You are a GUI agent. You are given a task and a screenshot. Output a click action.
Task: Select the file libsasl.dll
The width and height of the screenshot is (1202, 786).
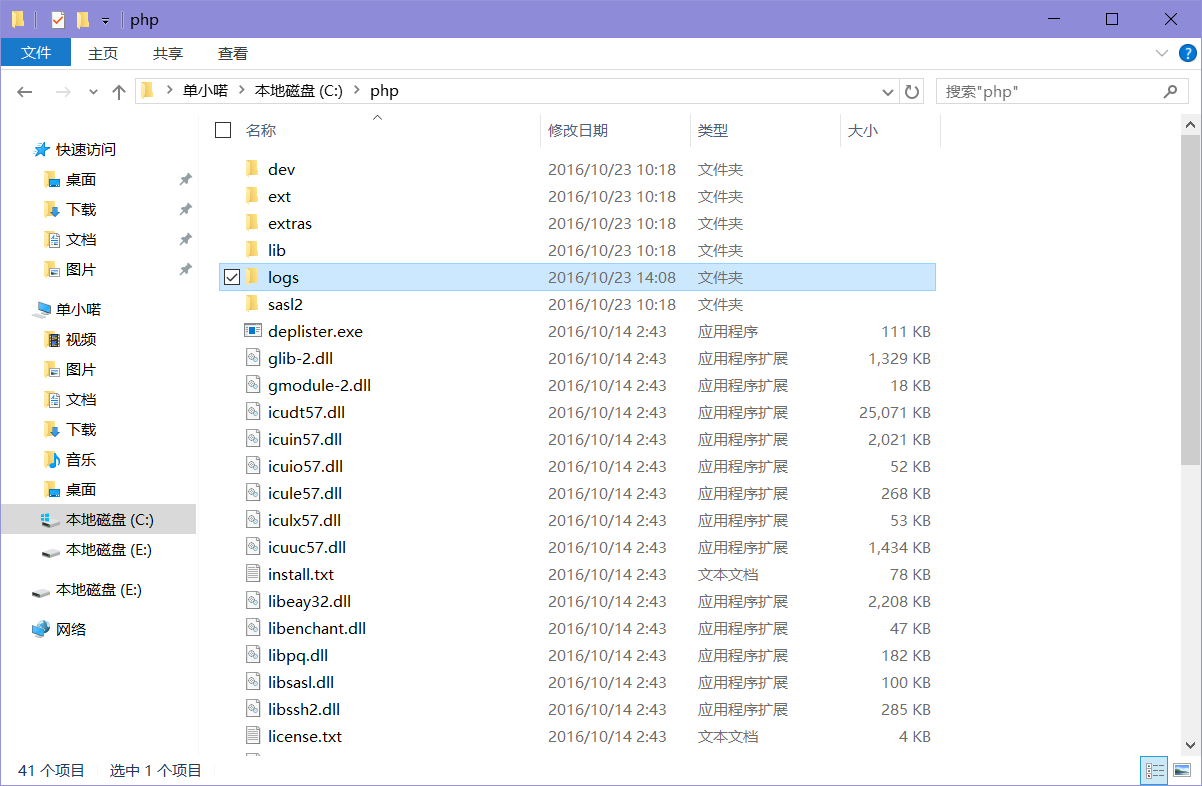(x=301, y=682)
